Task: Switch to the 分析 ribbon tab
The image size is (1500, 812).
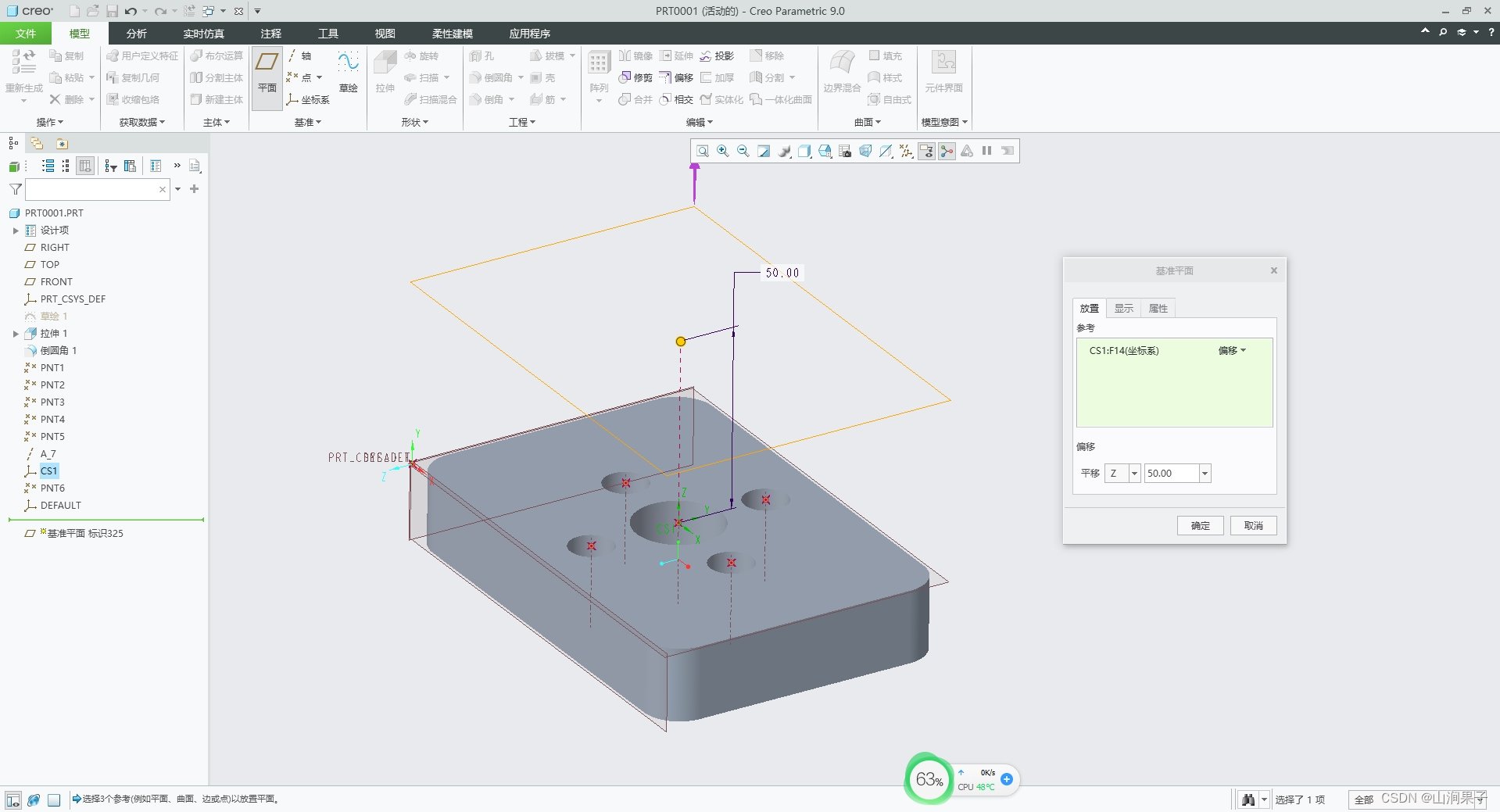Action: click(137, 34)
